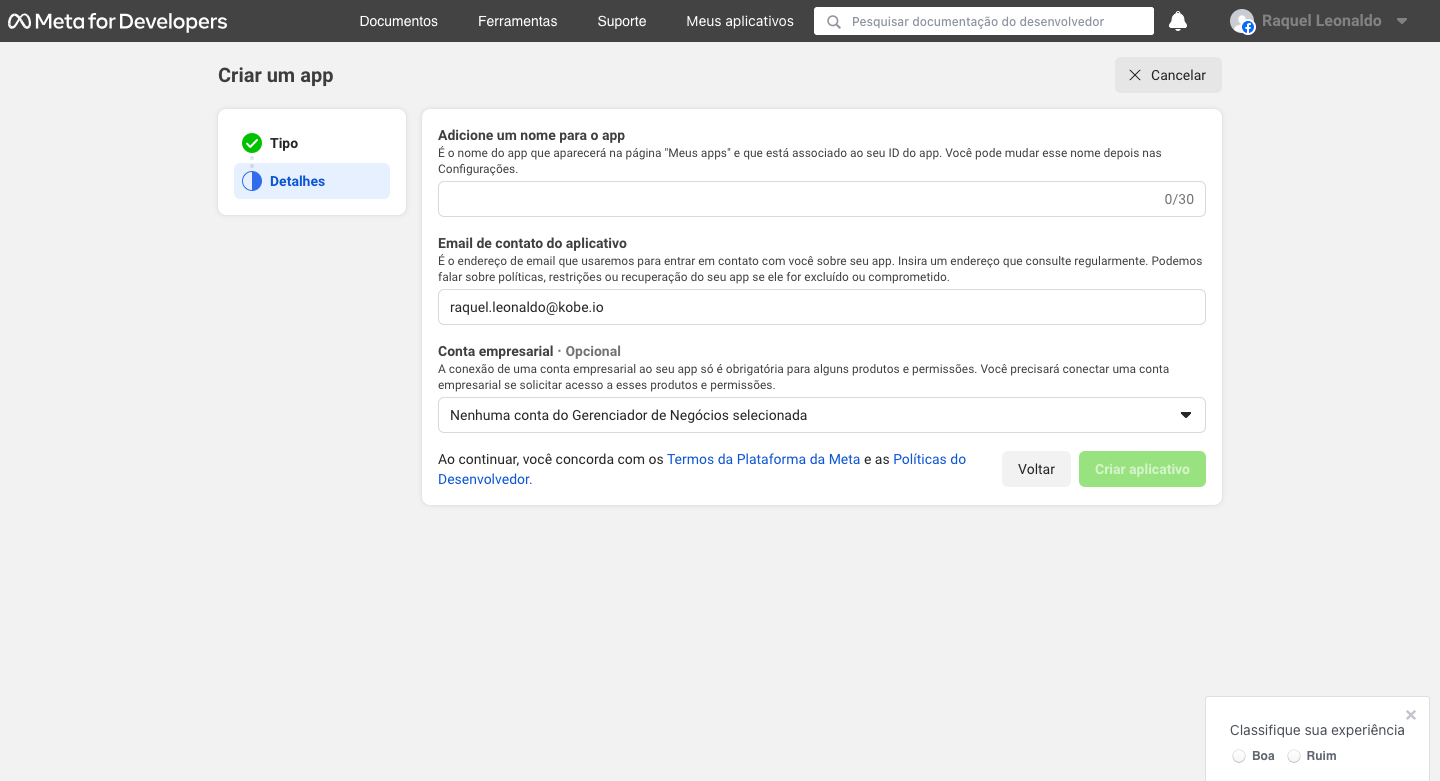Screen dimensions: 1440x781
Task: Open the Documentos menu
Action: [x=398, y=20]
